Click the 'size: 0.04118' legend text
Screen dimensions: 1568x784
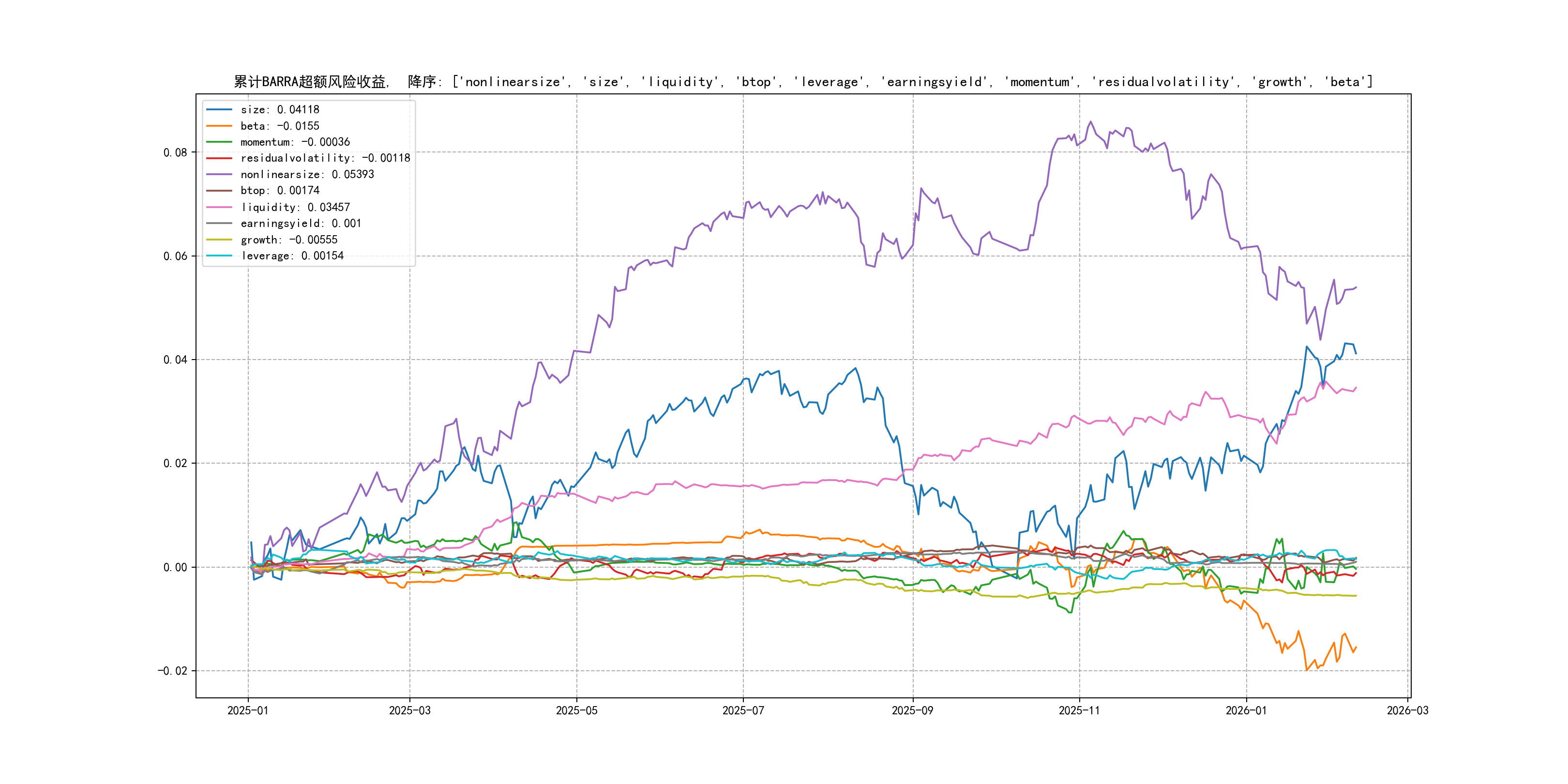pos(279,109)
